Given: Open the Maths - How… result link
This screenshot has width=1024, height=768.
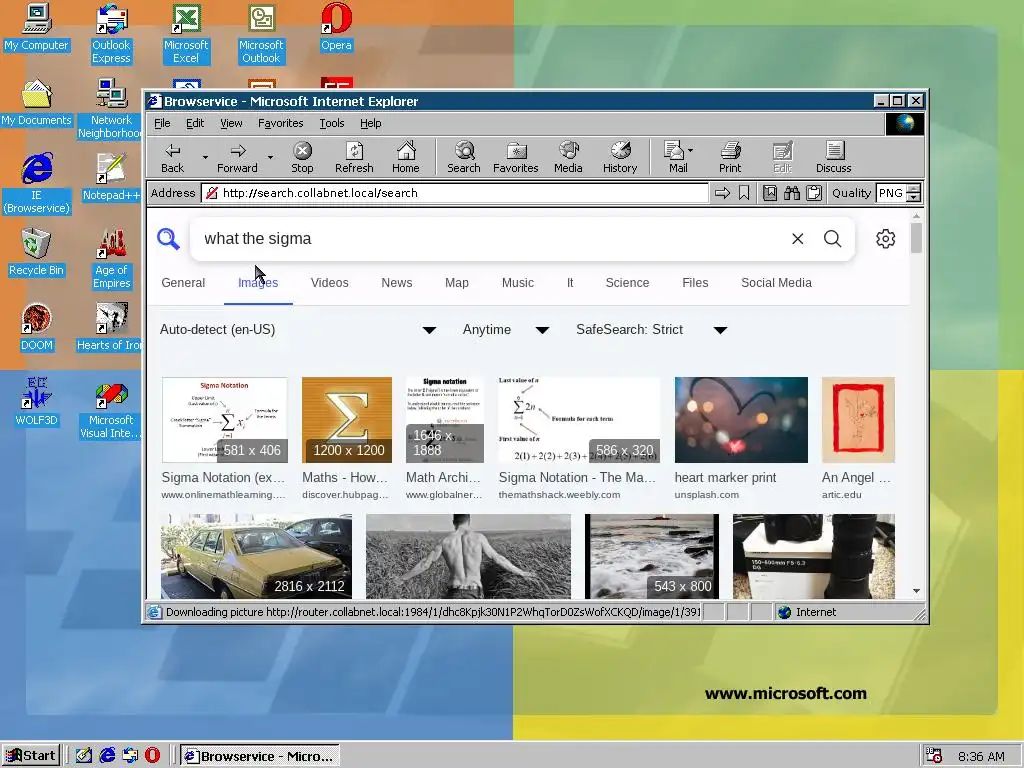Looking at the screenshot, I should point(345,477).
